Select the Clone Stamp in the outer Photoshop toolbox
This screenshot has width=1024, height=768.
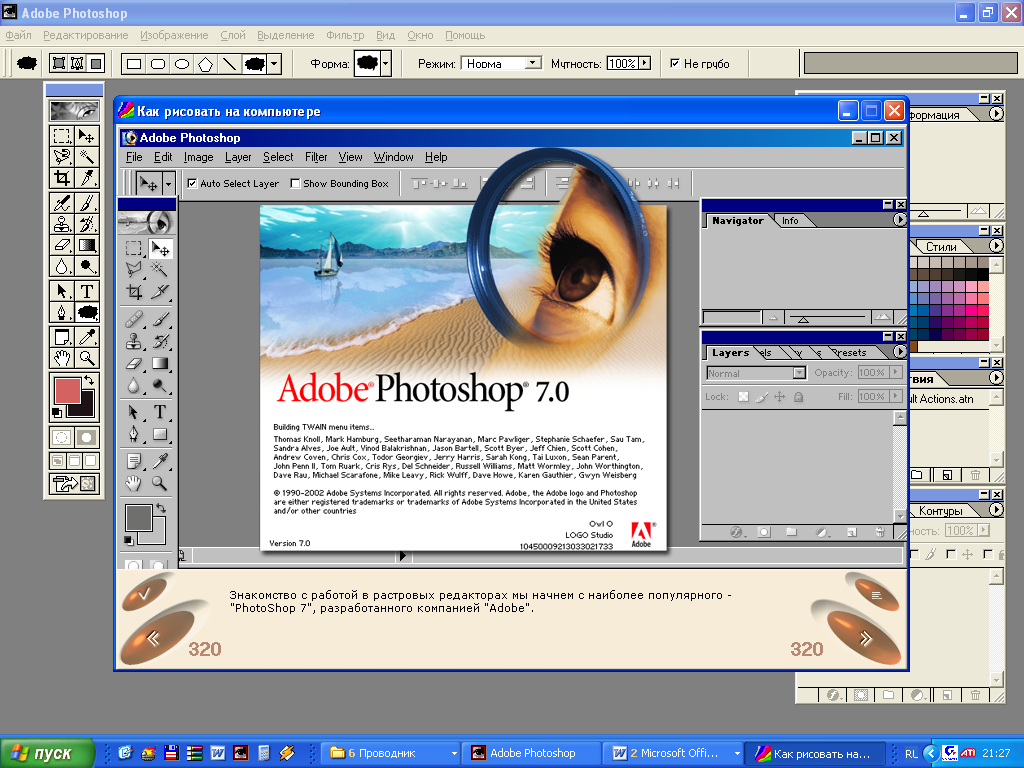62,224
